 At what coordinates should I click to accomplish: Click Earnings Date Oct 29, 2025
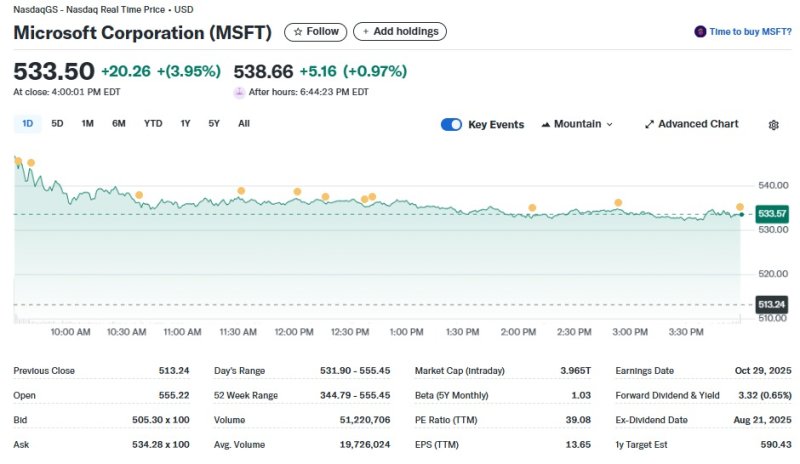[x=763, y=371]
